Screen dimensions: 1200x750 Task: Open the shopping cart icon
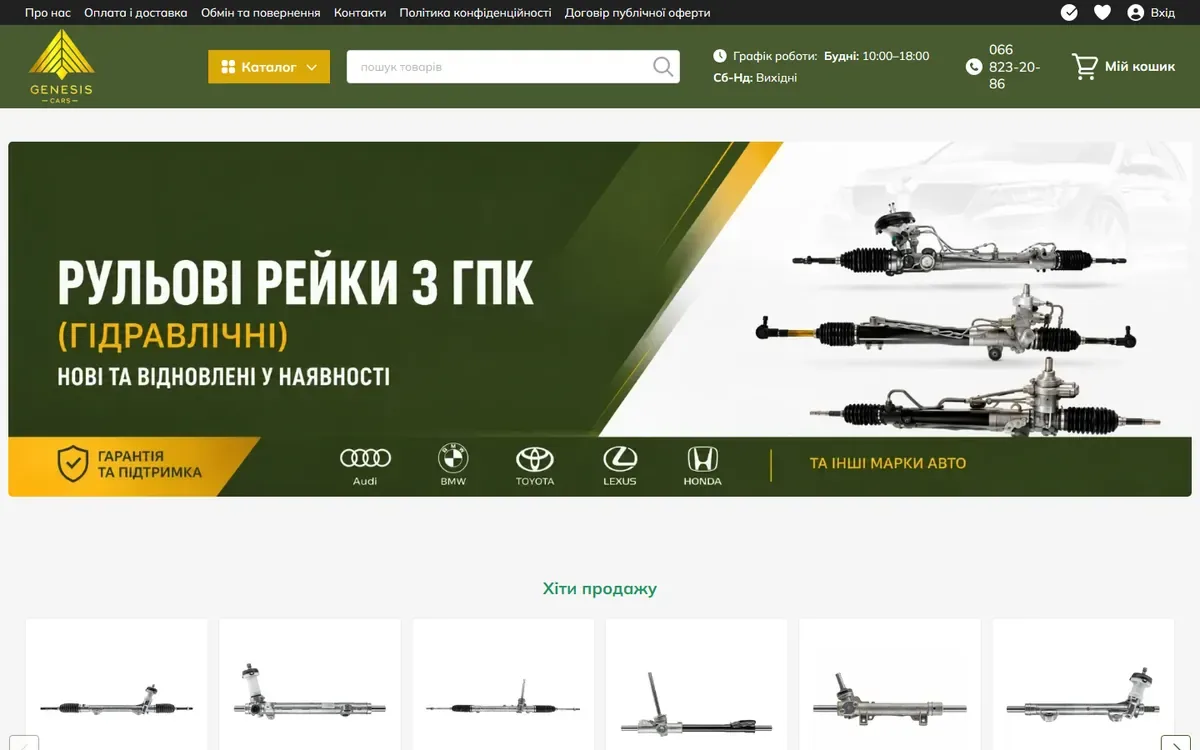1084,67
